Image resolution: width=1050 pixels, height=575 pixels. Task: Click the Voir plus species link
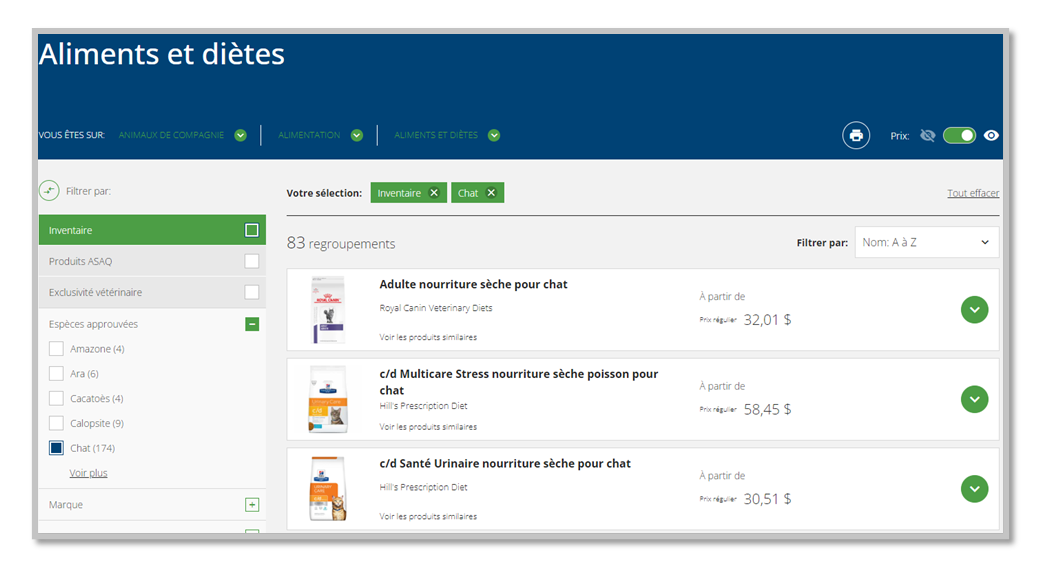tap(88, 473)
